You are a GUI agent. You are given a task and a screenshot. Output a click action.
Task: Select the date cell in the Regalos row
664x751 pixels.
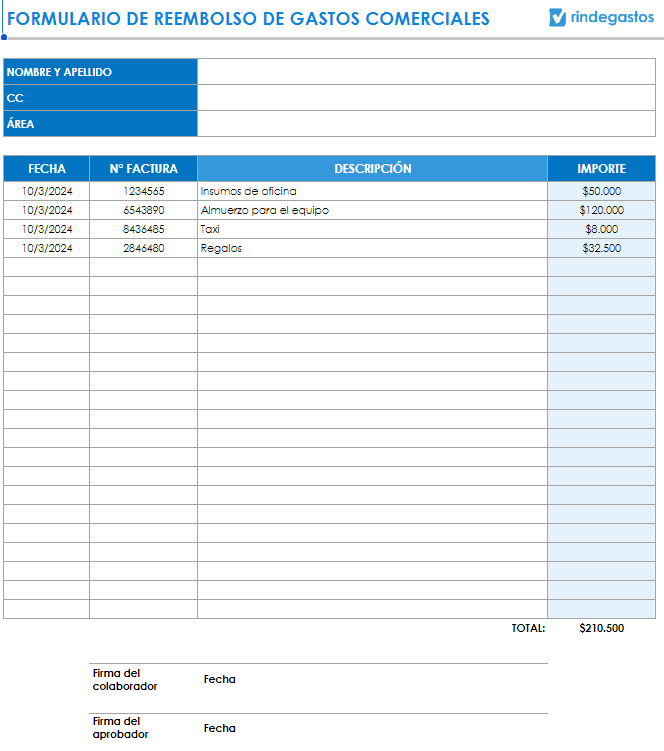(x=47, y=248)
